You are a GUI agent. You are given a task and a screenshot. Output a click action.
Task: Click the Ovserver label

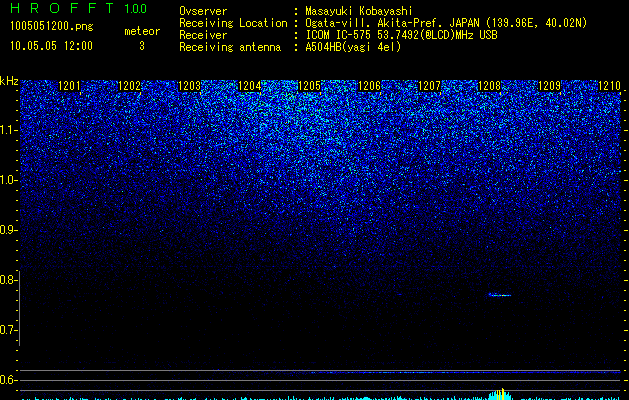click(x=203, y=11)
